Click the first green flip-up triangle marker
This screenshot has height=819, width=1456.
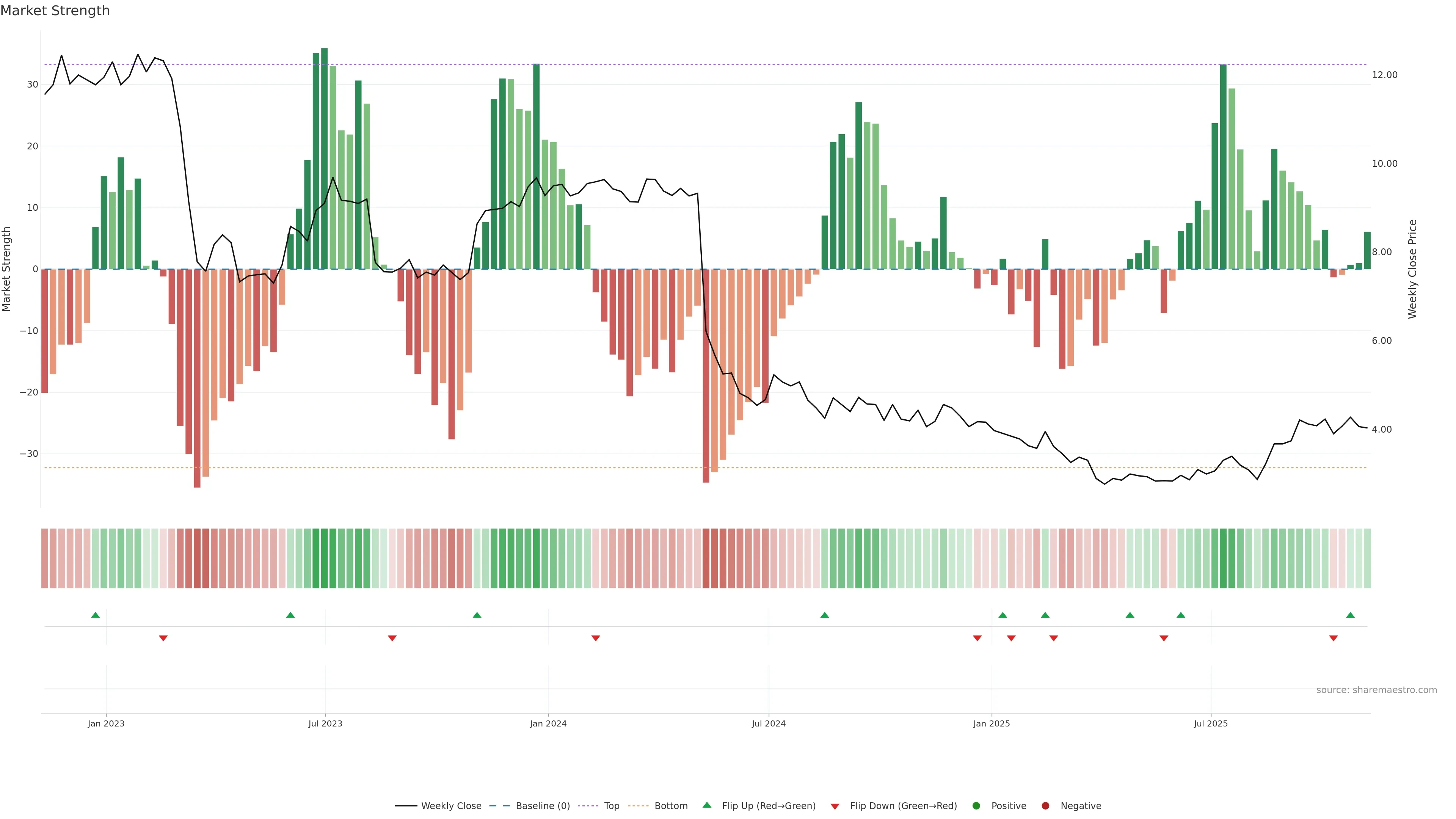coord(96,615)
